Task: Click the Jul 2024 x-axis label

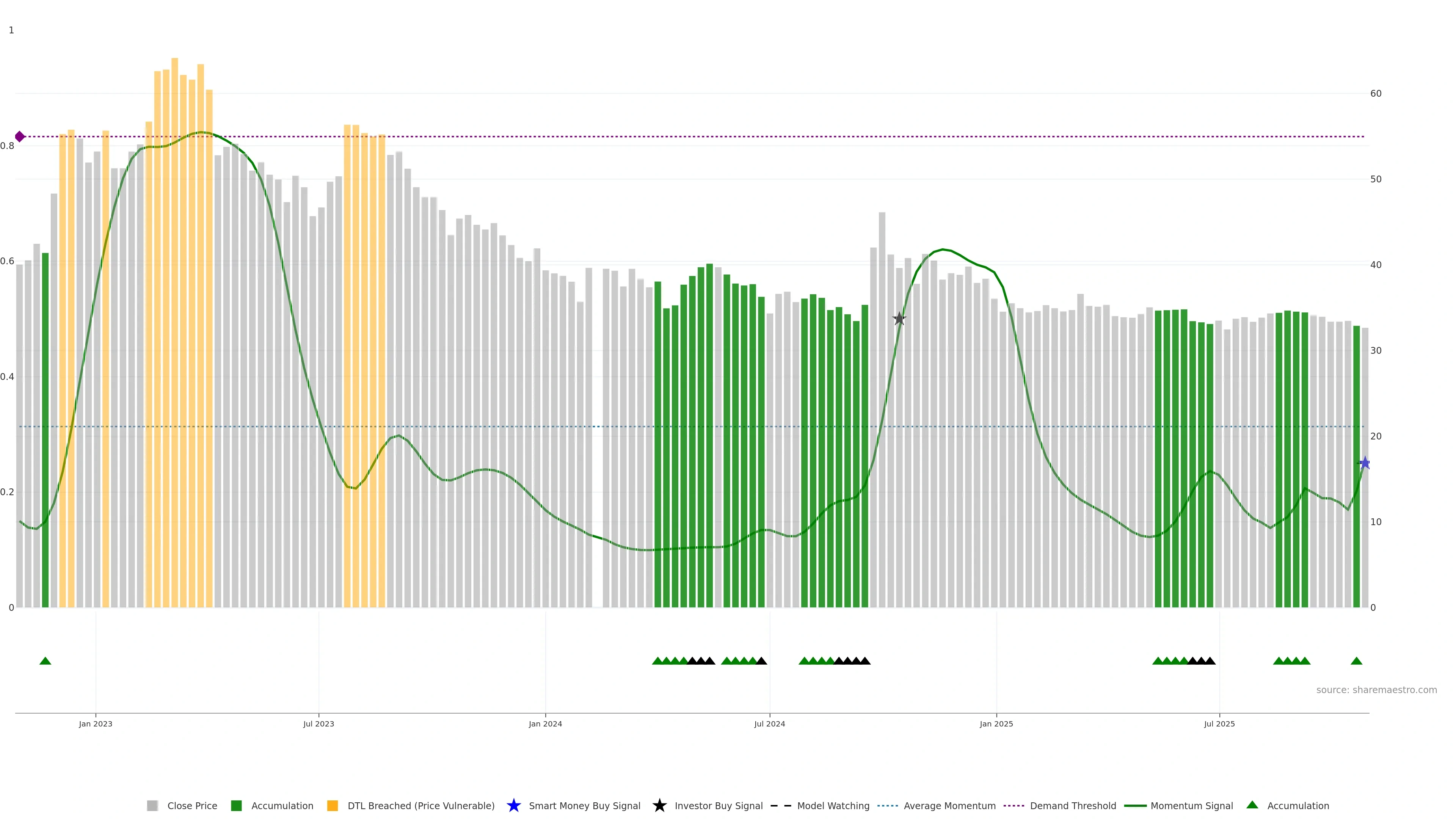Action: [x=769, y=724]
